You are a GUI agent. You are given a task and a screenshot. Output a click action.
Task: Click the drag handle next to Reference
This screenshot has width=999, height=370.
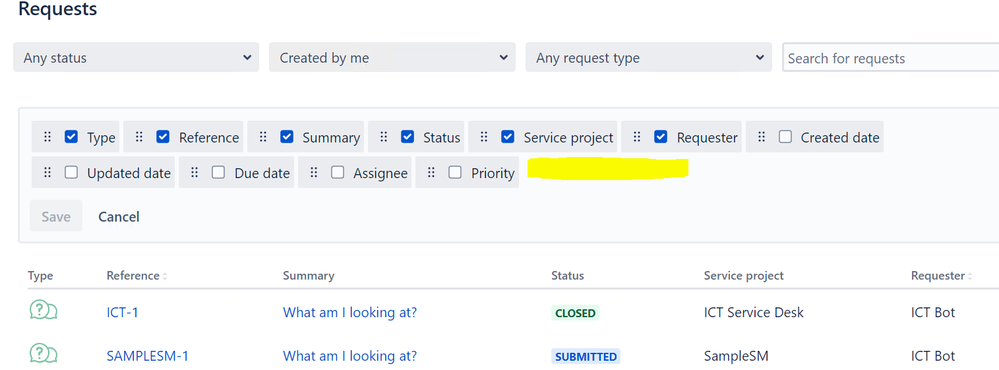click(x=140, y=137)
